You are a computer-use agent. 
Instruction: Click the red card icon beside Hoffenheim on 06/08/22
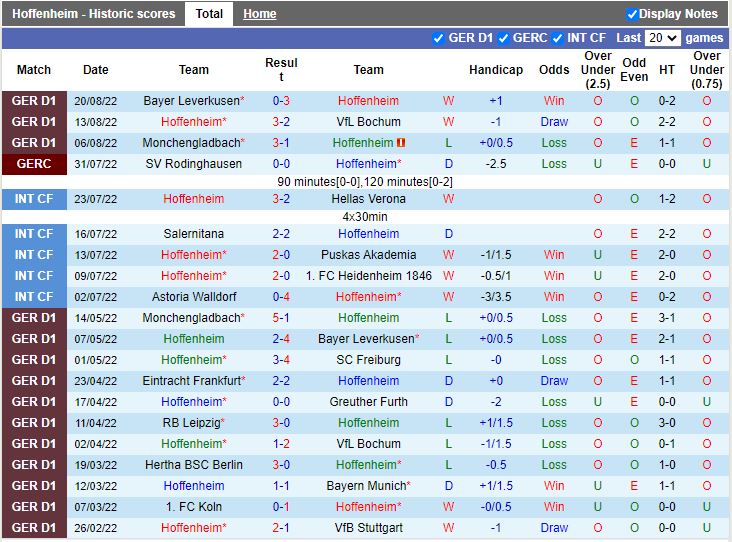click(401, 143)
